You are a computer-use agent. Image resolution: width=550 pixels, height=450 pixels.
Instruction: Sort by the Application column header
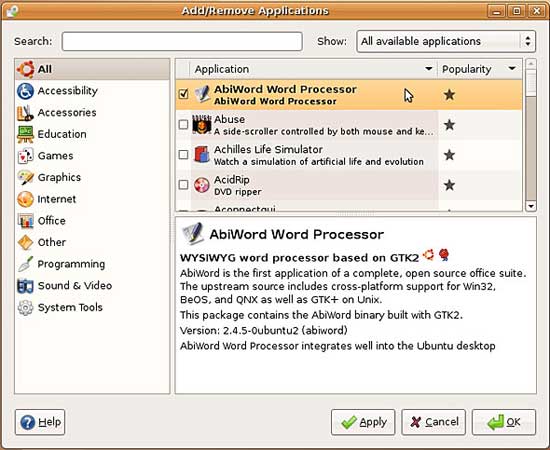(x=313, y=69)
